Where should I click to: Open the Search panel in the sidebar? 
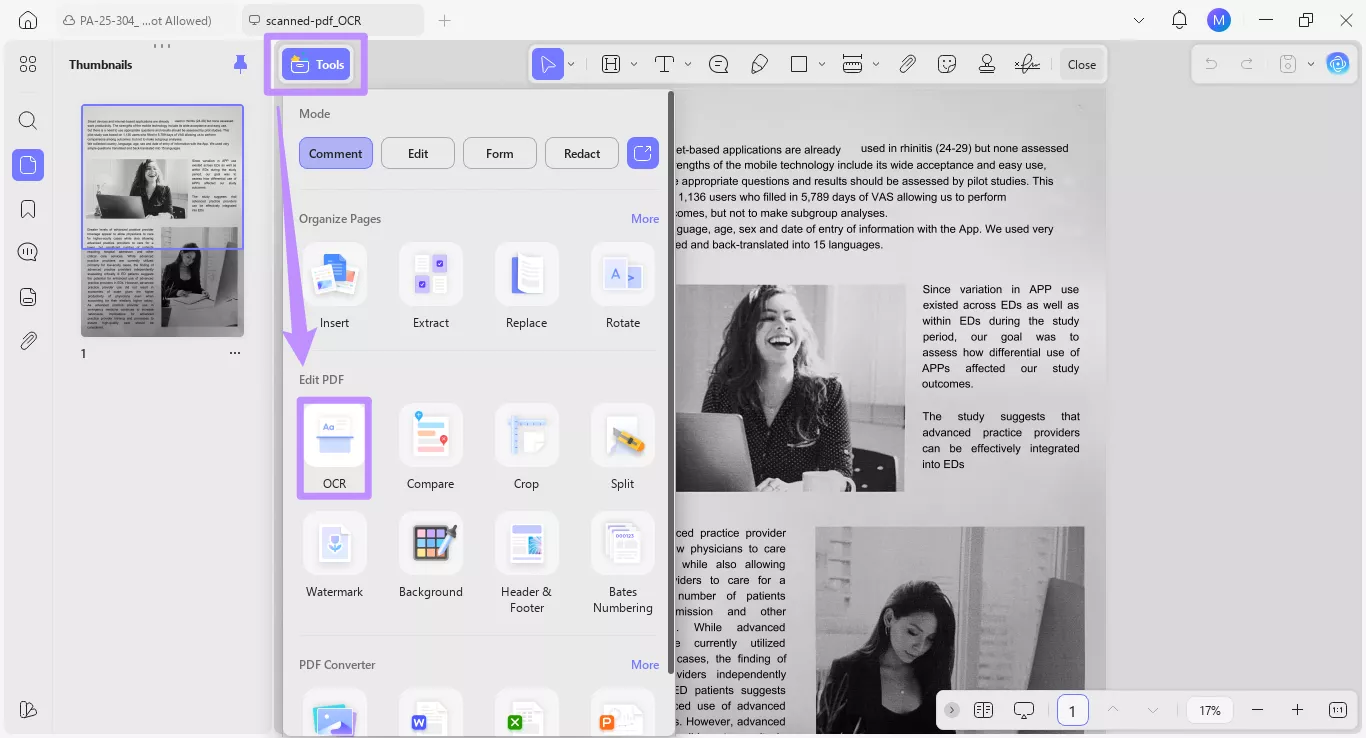click(27, 120)
